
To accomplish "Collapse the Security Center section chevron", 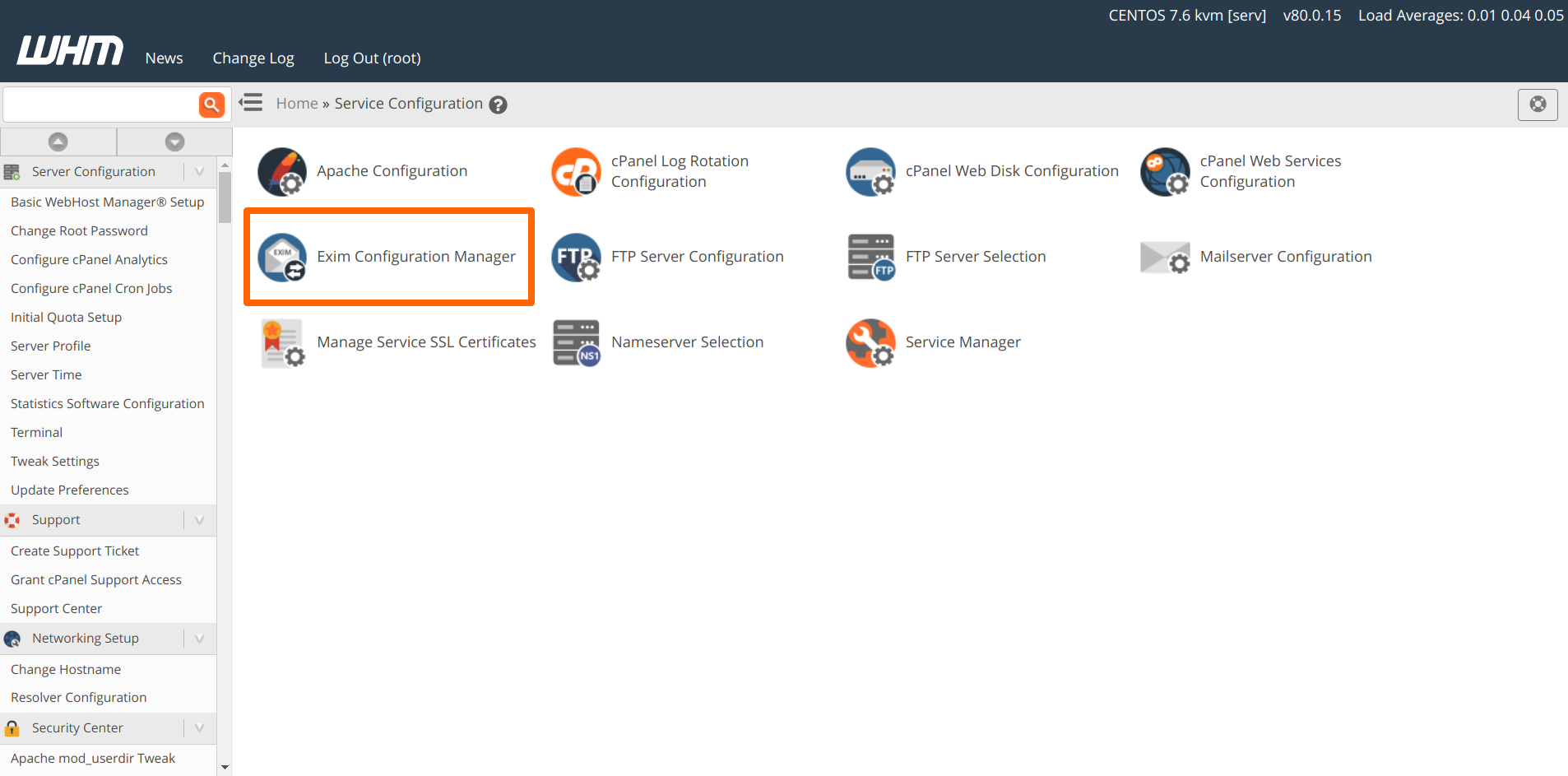I will coord(199,728).
